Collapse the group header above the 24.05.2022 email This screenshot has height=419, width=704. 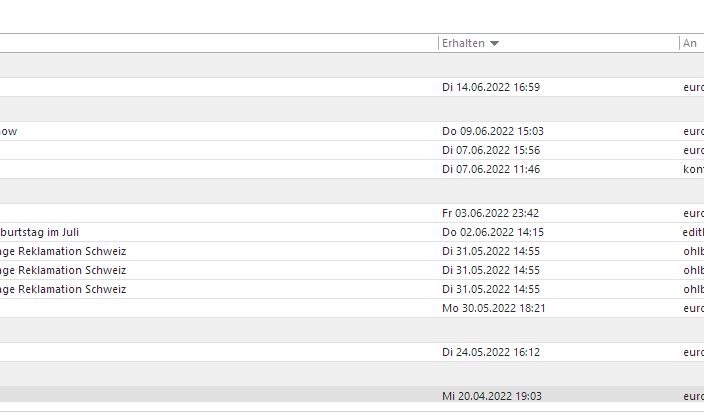(x=200, y=330)
